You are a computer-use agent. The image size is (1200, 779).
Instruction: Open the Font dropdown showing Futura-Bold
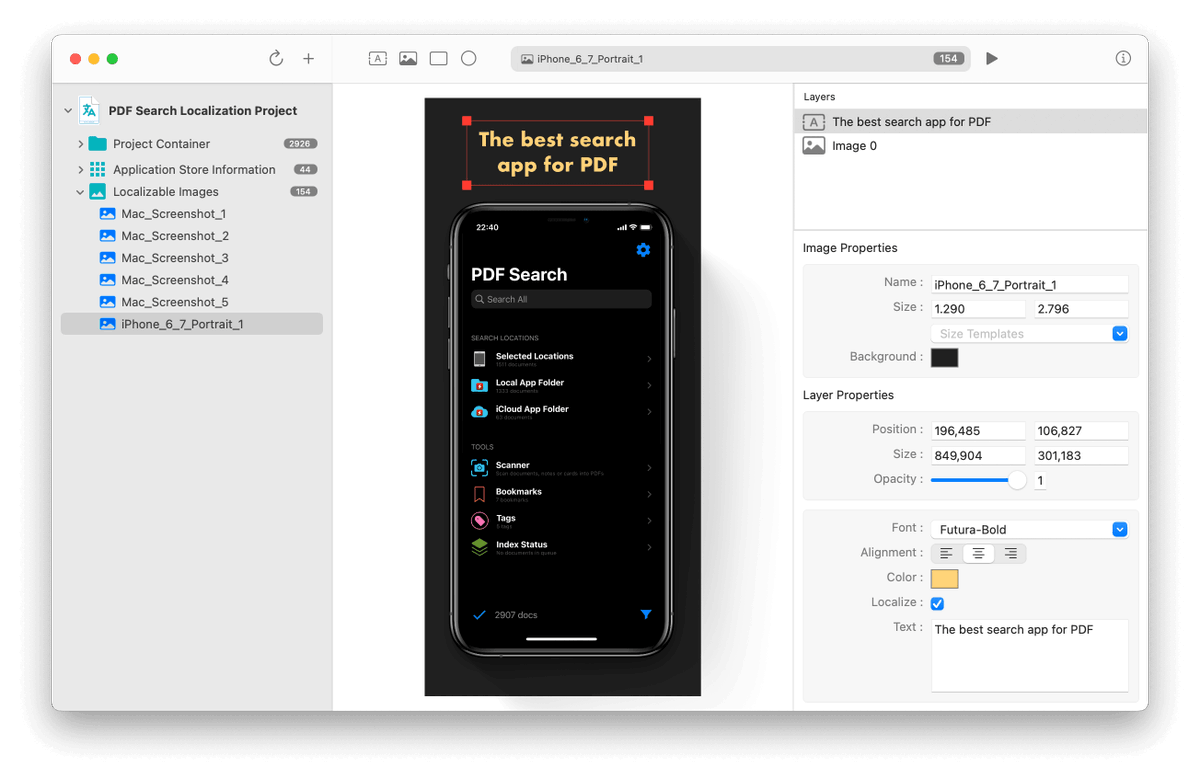point(1029,530)
